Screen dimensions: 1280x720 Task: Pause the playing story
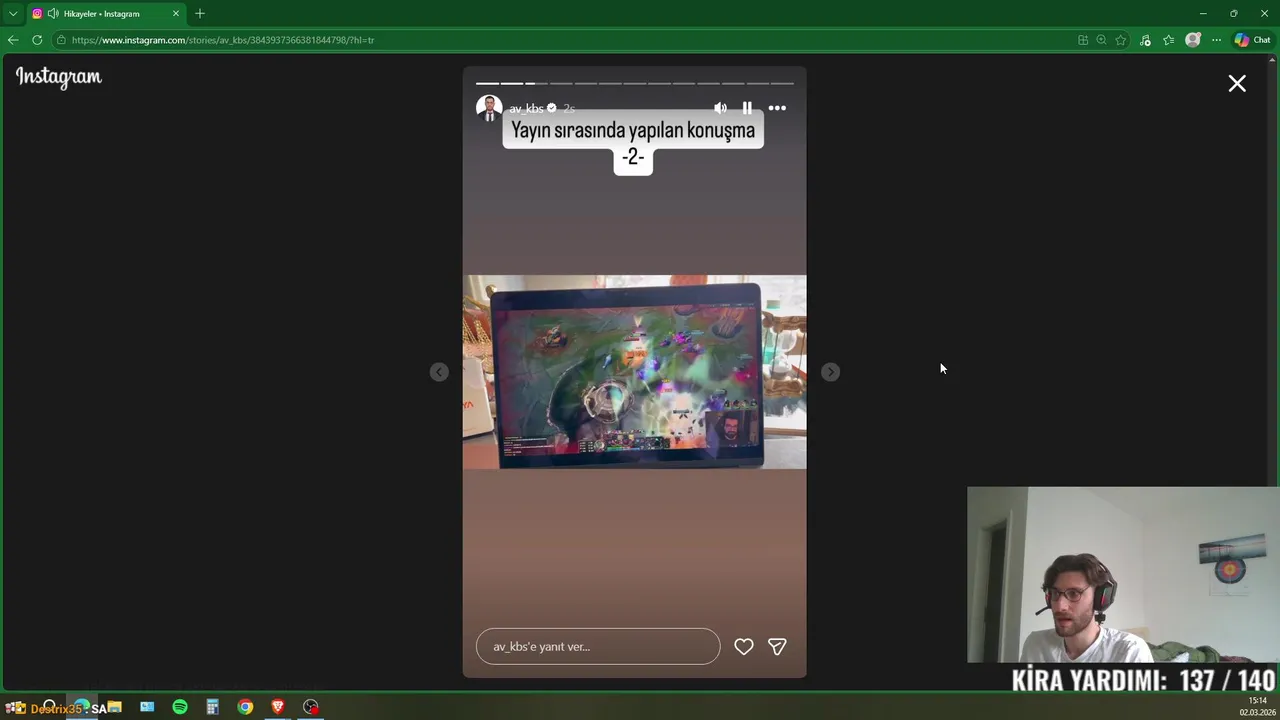tap(747, 108)
